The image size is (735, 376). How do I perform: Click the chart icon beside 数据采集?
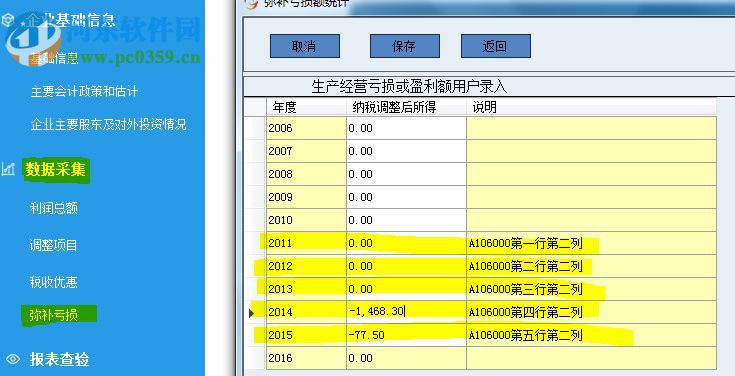tap(8, 170)
